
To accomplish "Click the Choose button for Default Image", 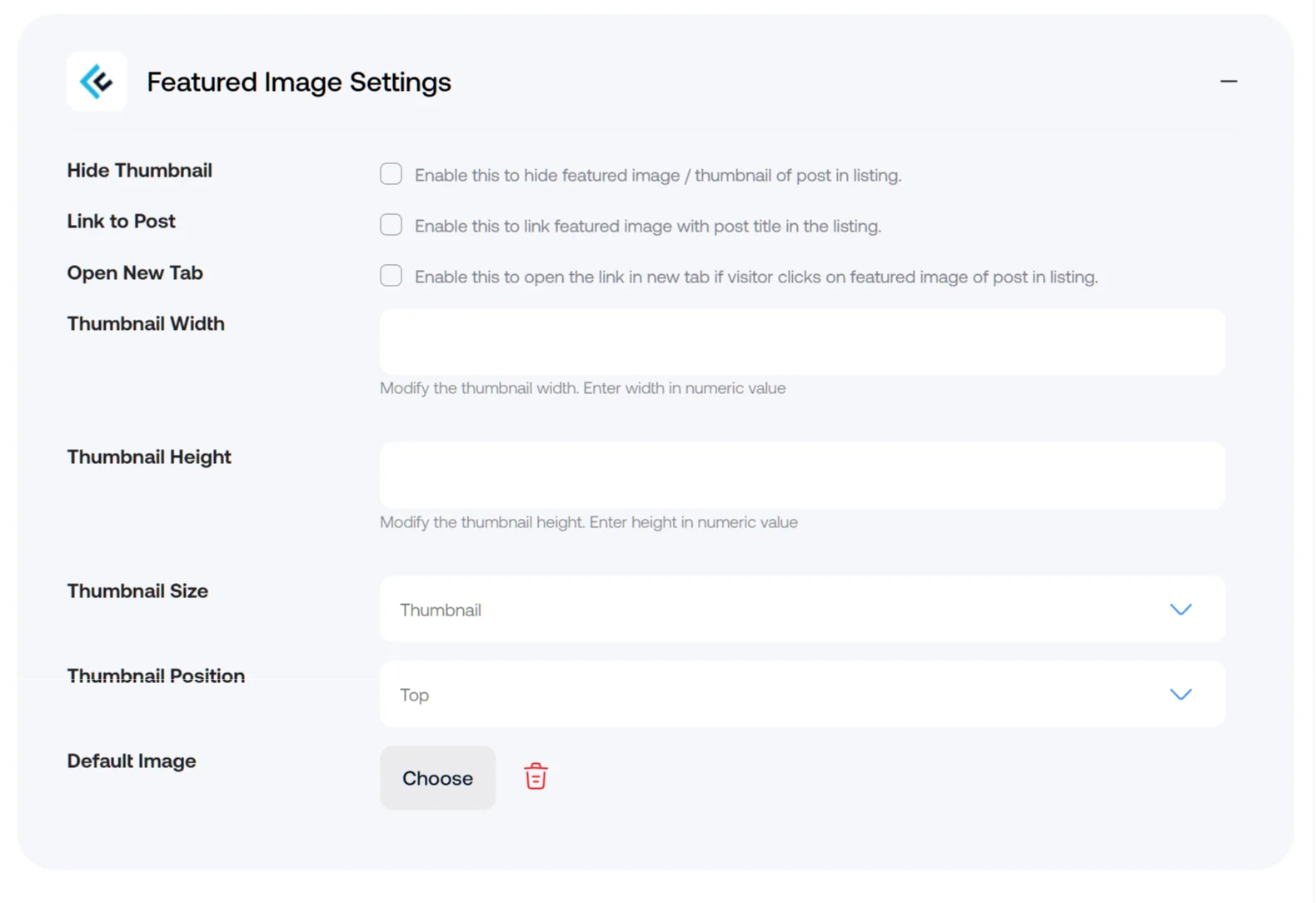I will 437,777.
